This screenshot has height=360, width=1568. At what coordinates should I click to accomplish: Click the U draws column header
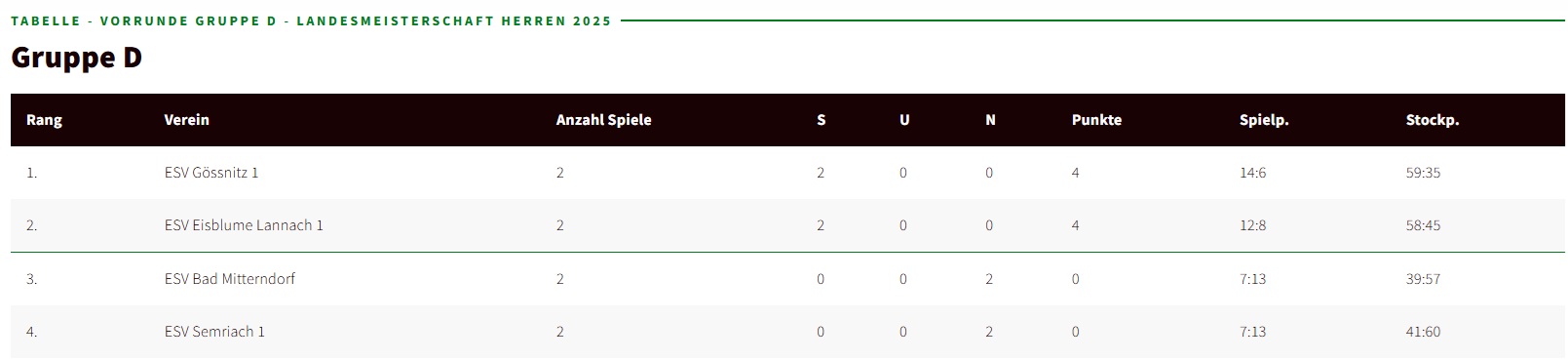click(x=904, y=120)
